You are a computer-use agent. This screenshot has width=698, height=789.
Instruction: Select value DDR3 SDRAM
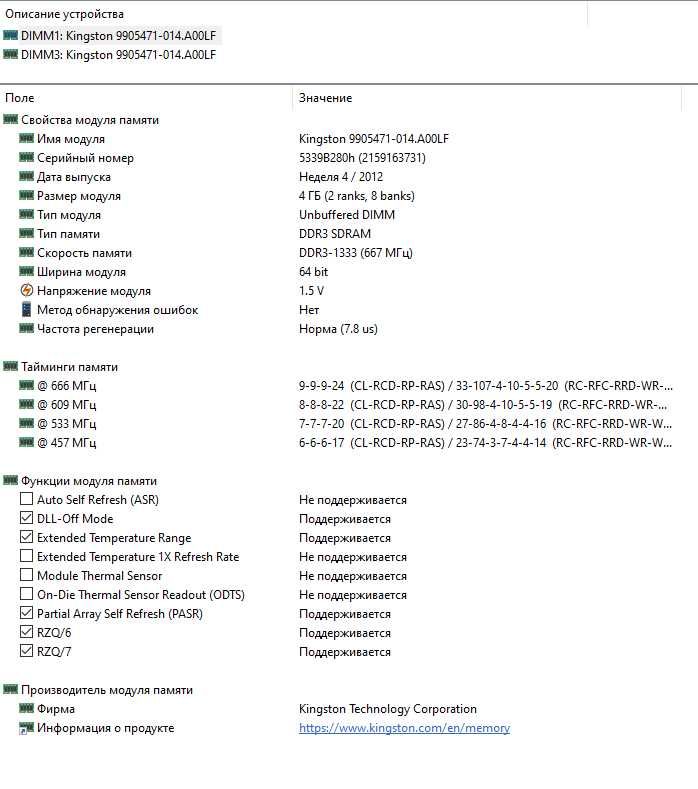point(335,234)
